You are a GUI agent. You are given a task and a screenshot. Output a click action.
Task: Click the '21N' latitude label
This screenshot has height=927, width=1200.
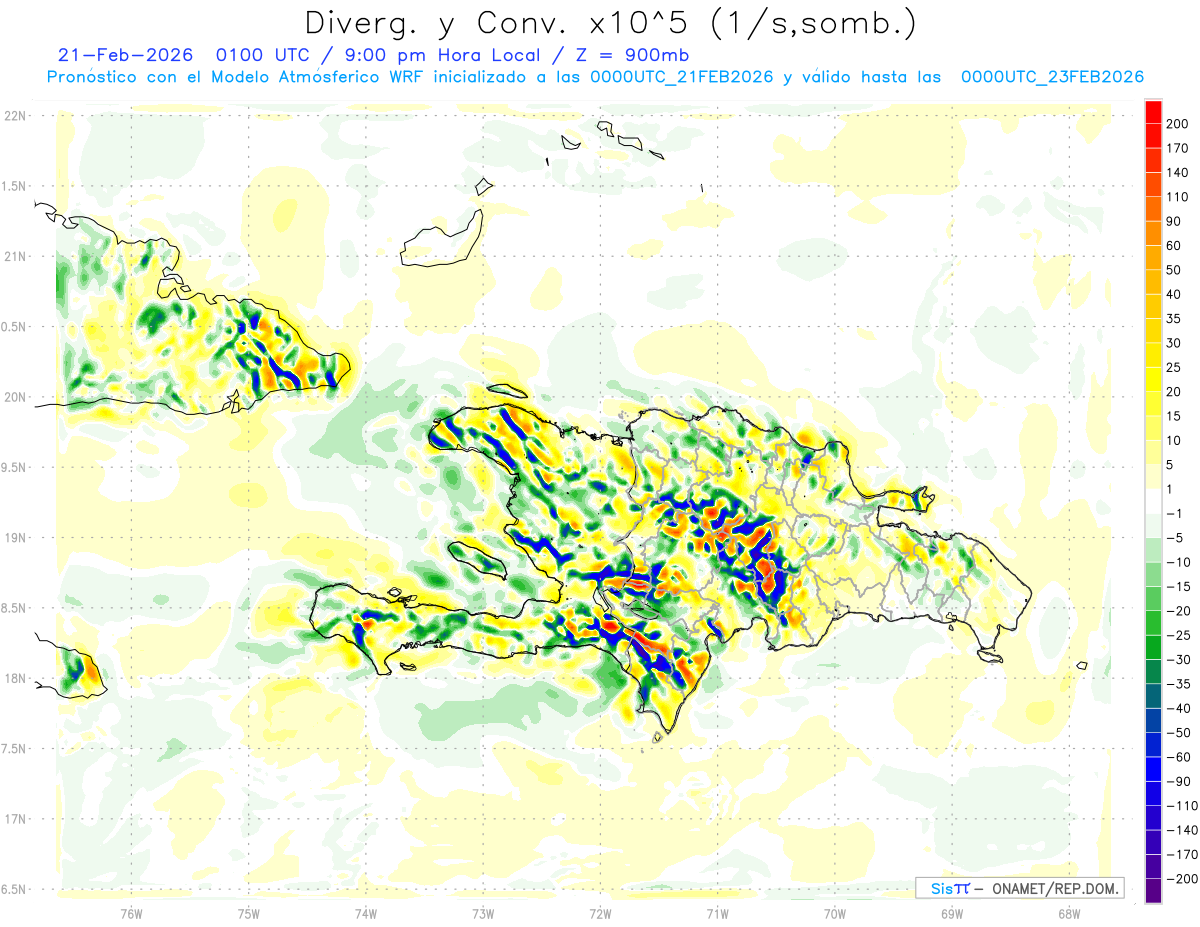[x=15, y=256]
